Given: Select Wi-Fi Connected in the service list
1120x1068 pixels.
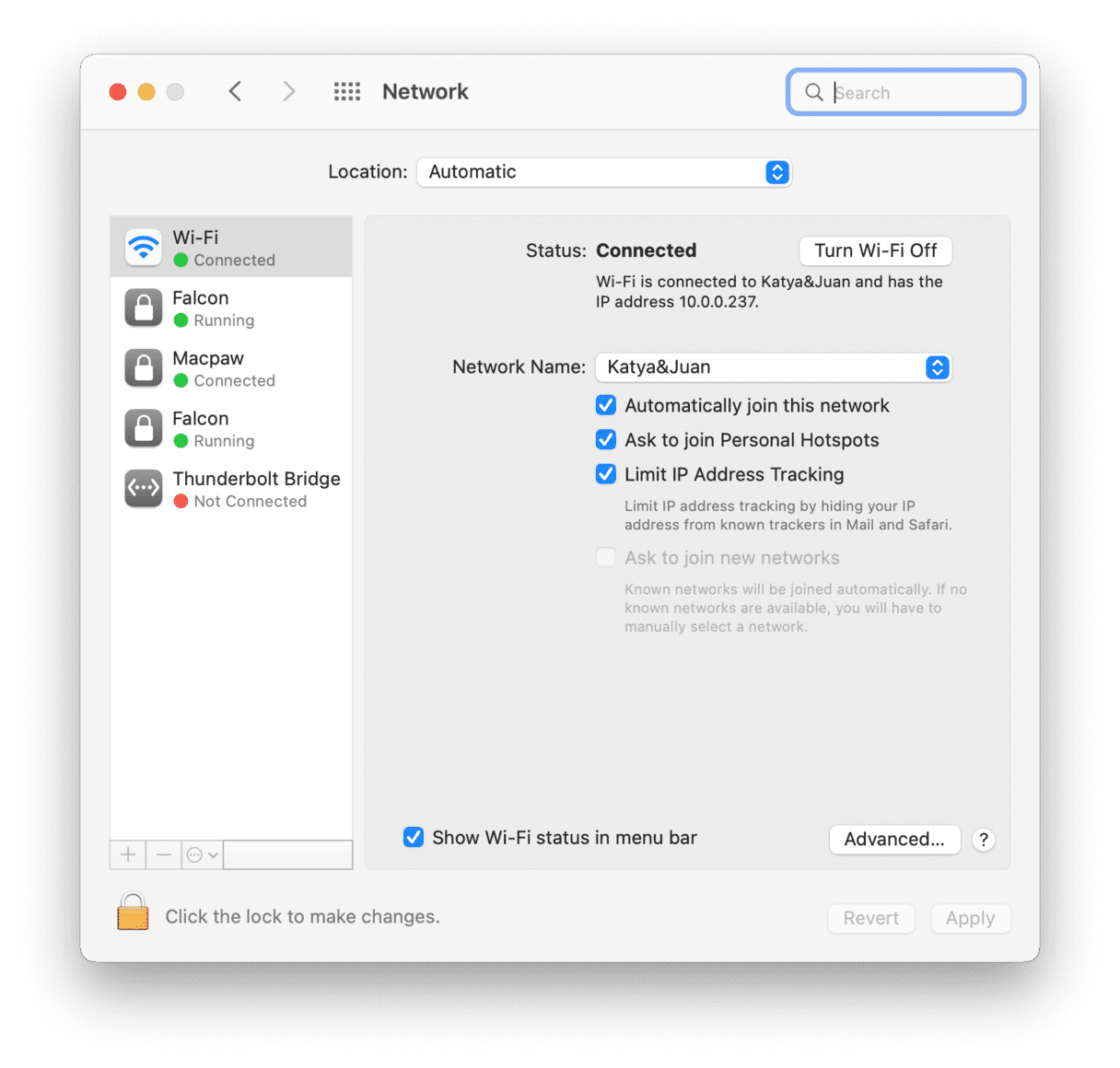Looking at the screenshot, I should (231, 247).
